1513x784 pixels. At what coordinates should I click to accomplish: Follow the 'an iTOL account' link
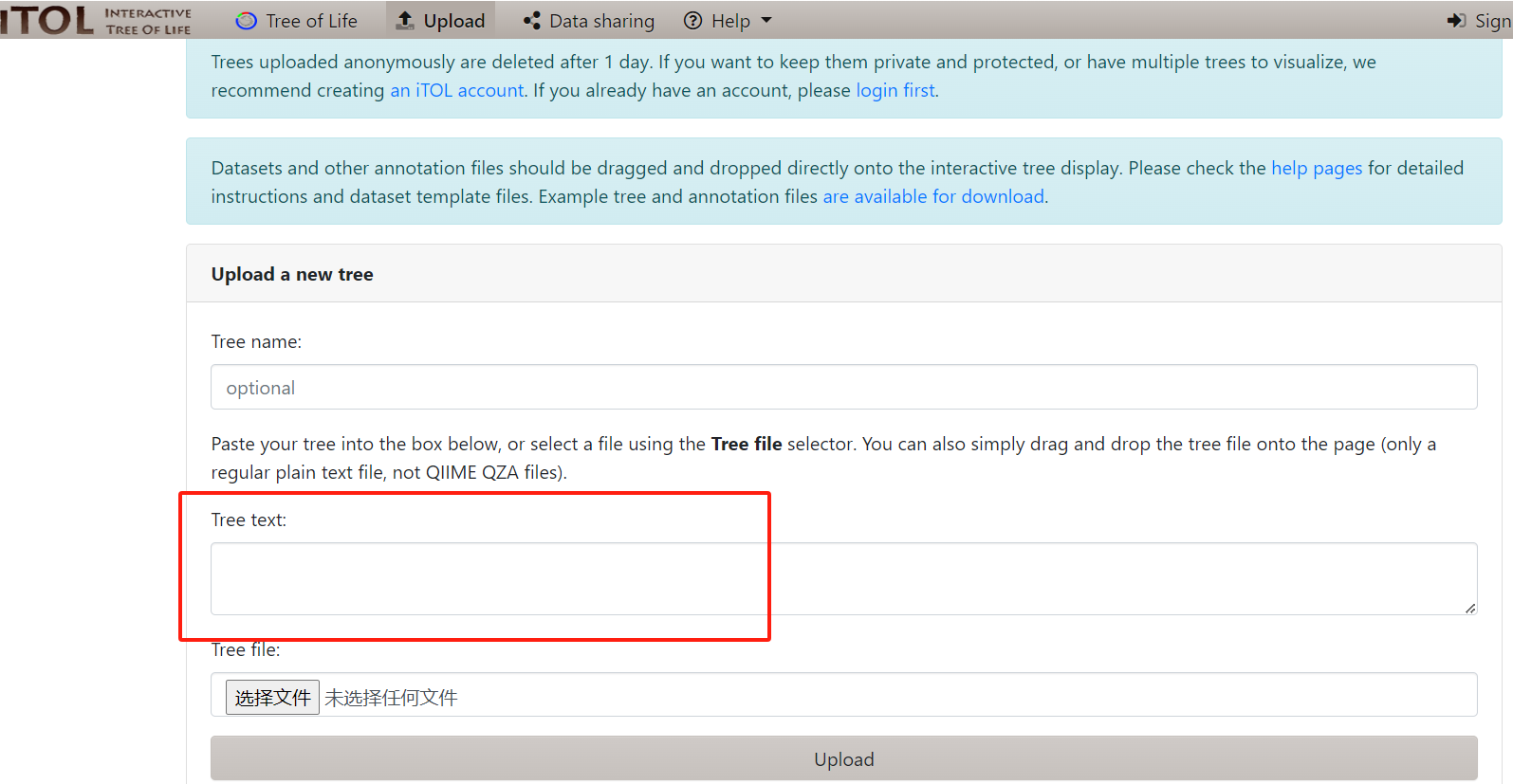pyautogui.click(x=457, y=90)
